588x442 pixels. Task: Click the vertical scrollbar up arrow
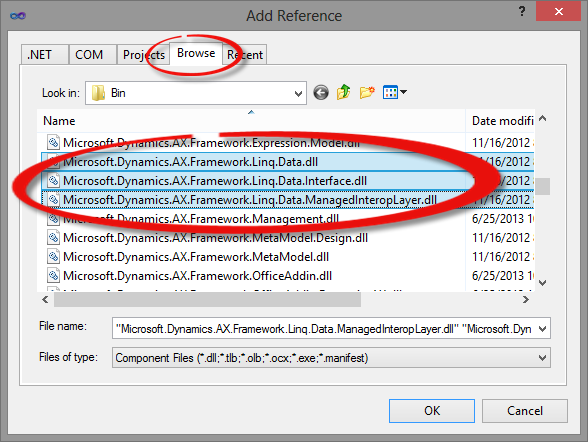tap(543, 119)
